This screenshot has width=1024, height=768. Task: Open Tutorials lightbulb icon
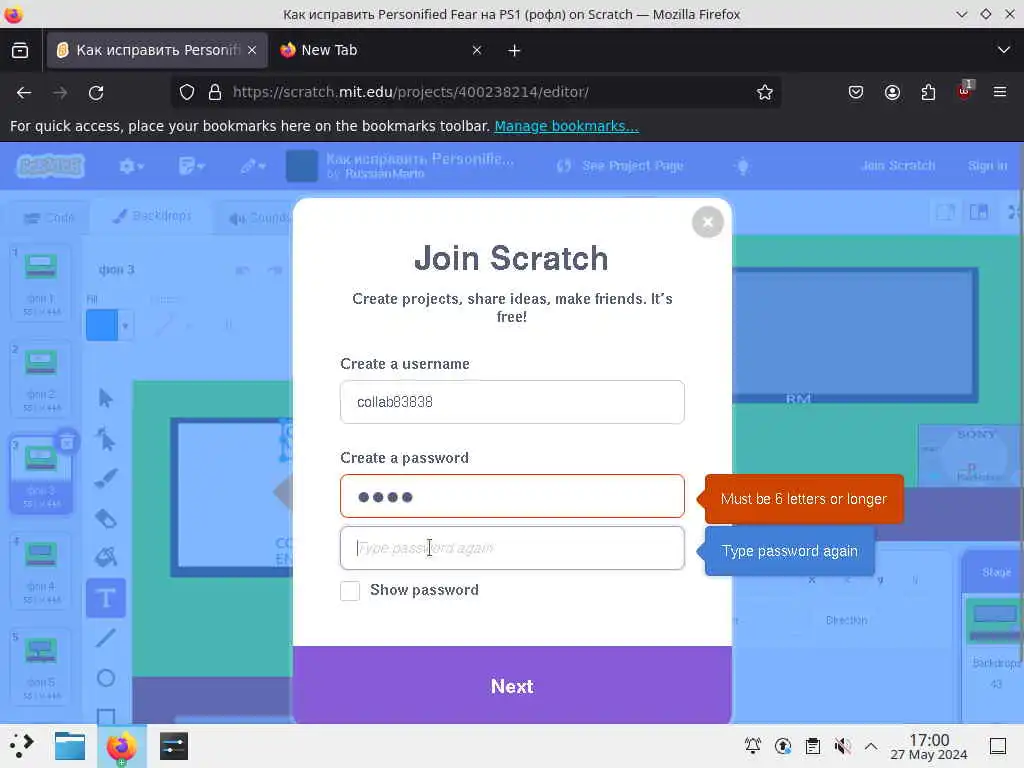(x=743, y=166)
